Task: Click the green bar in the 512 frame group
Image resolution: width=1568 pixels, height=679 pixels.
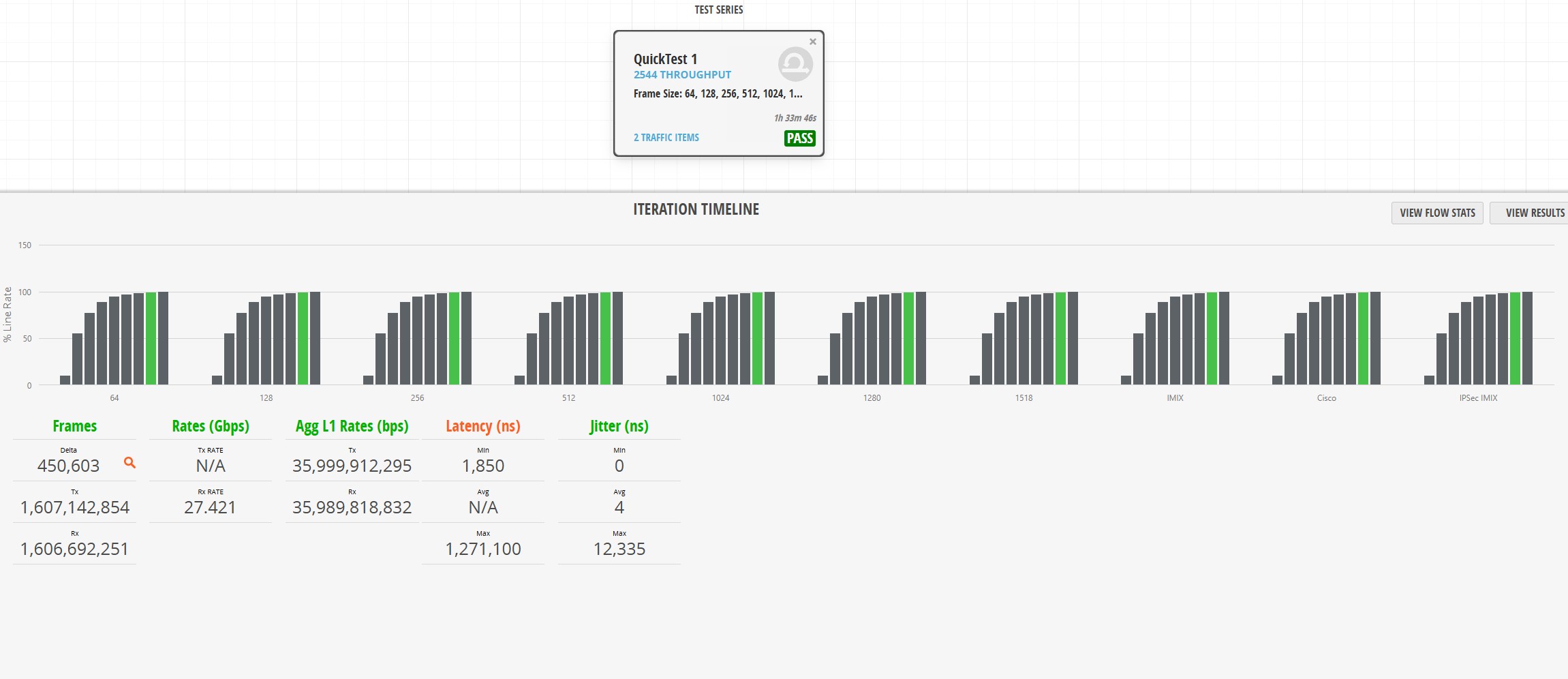Action: (605, 338)
